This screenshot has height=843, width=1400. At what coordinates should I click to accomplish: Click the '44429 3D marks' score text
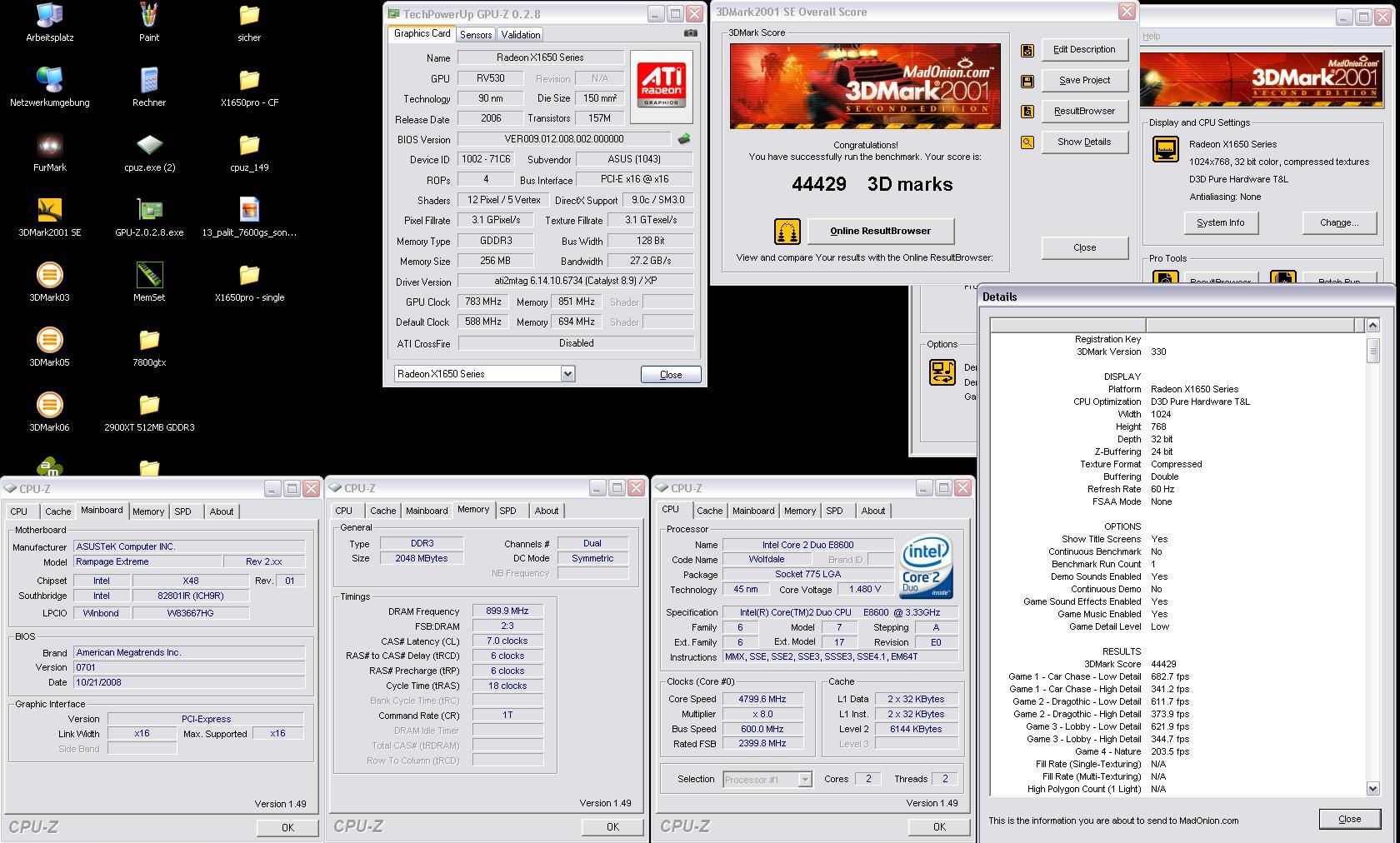(872, 184)
